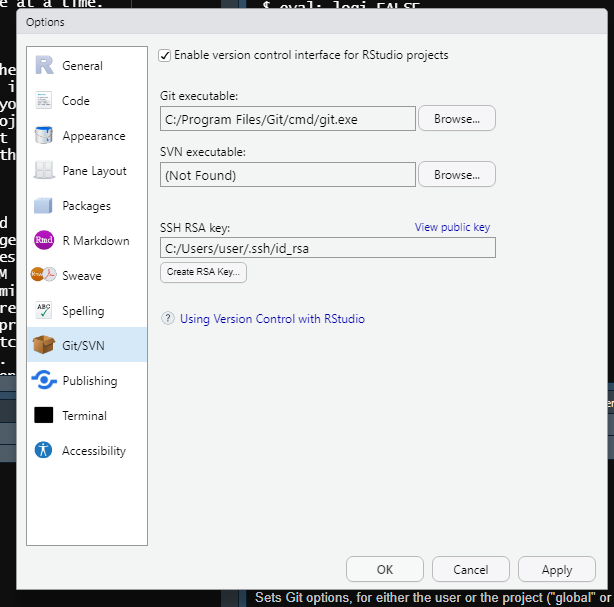Go to Spelling options label
Viewport: 614px width, 607px height.
(83, 311)
